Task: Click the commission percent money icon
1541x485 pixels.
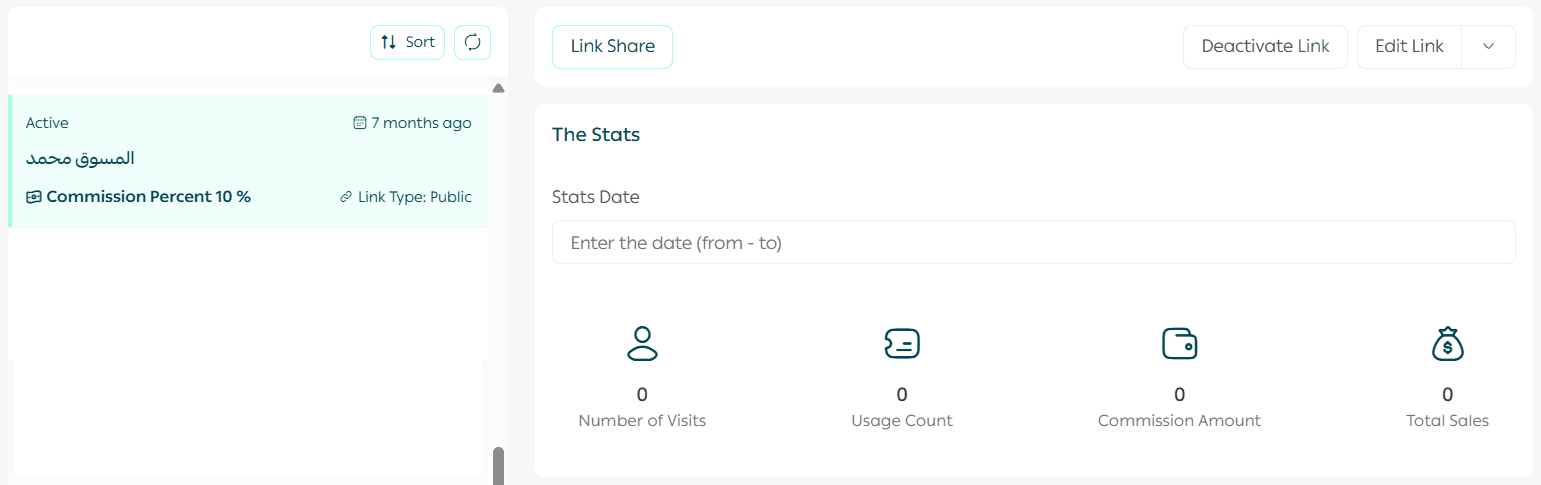Action: [34, 197]
